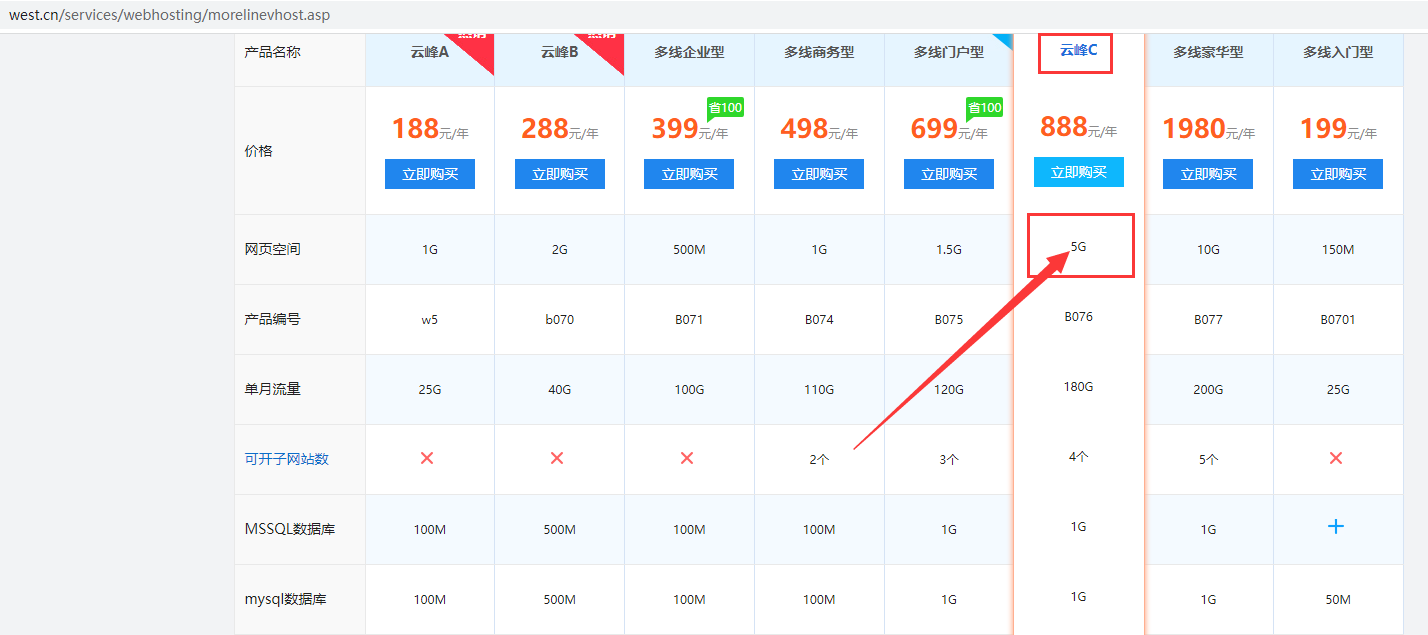Click 立即购买 for the 888元 云峰C plan

point(1078,172)
